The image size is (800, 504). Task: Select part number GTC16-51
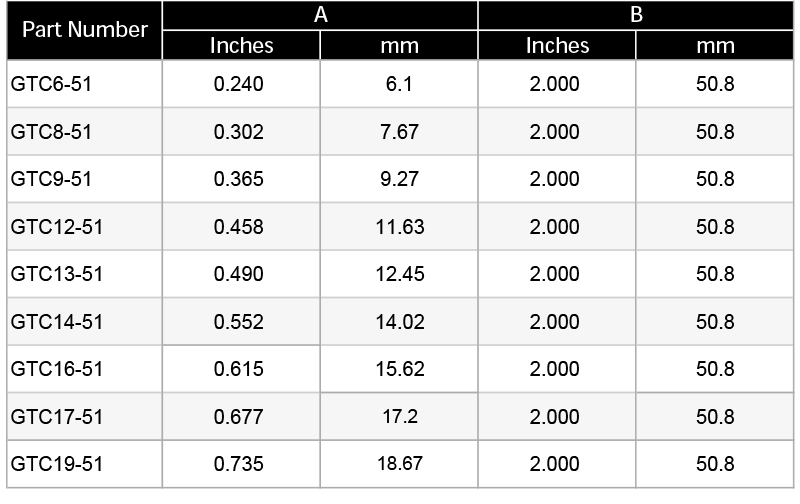[x=56, y=369]
